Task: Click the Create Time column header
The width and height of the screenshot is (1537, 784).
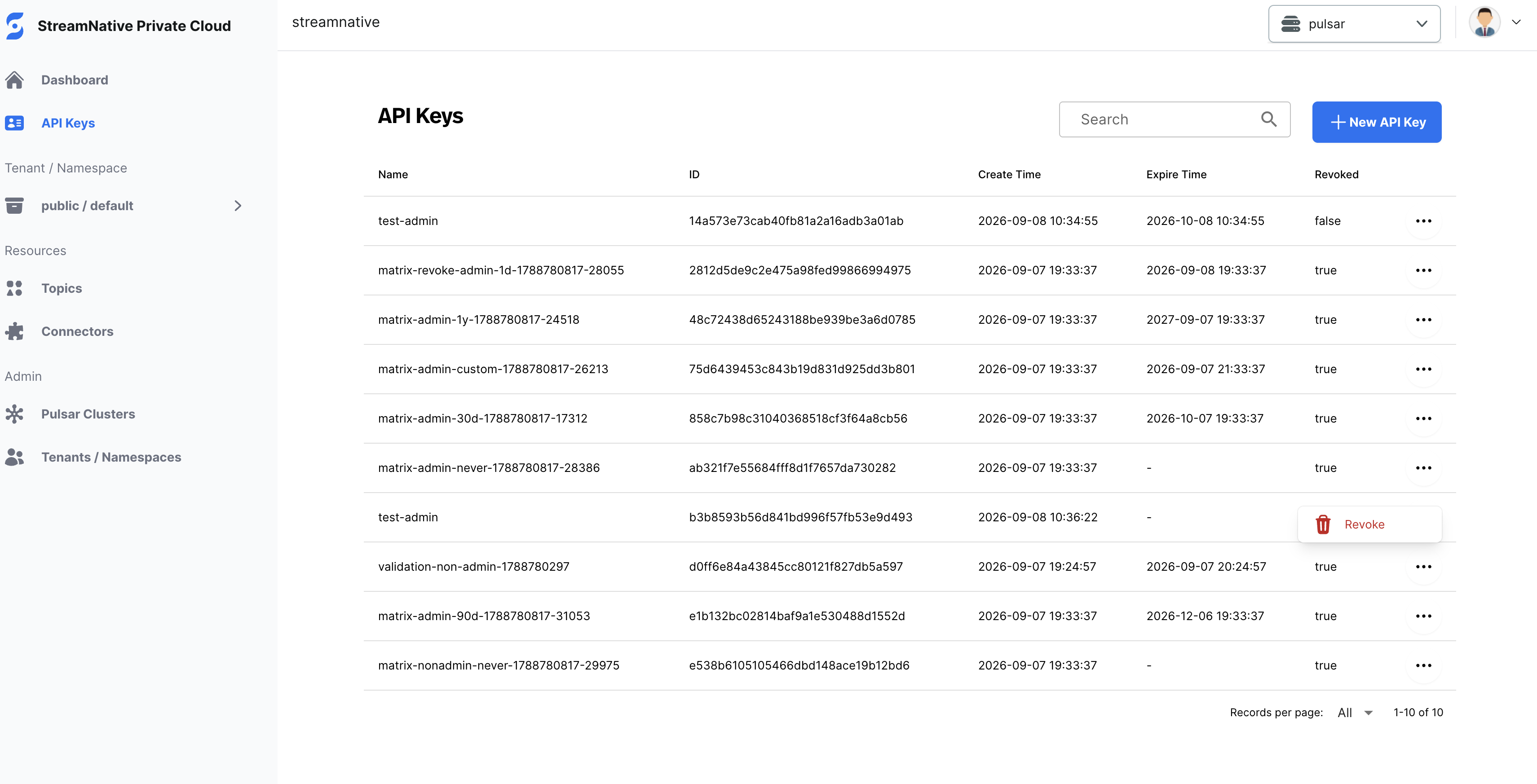Action: [1009, 175]
